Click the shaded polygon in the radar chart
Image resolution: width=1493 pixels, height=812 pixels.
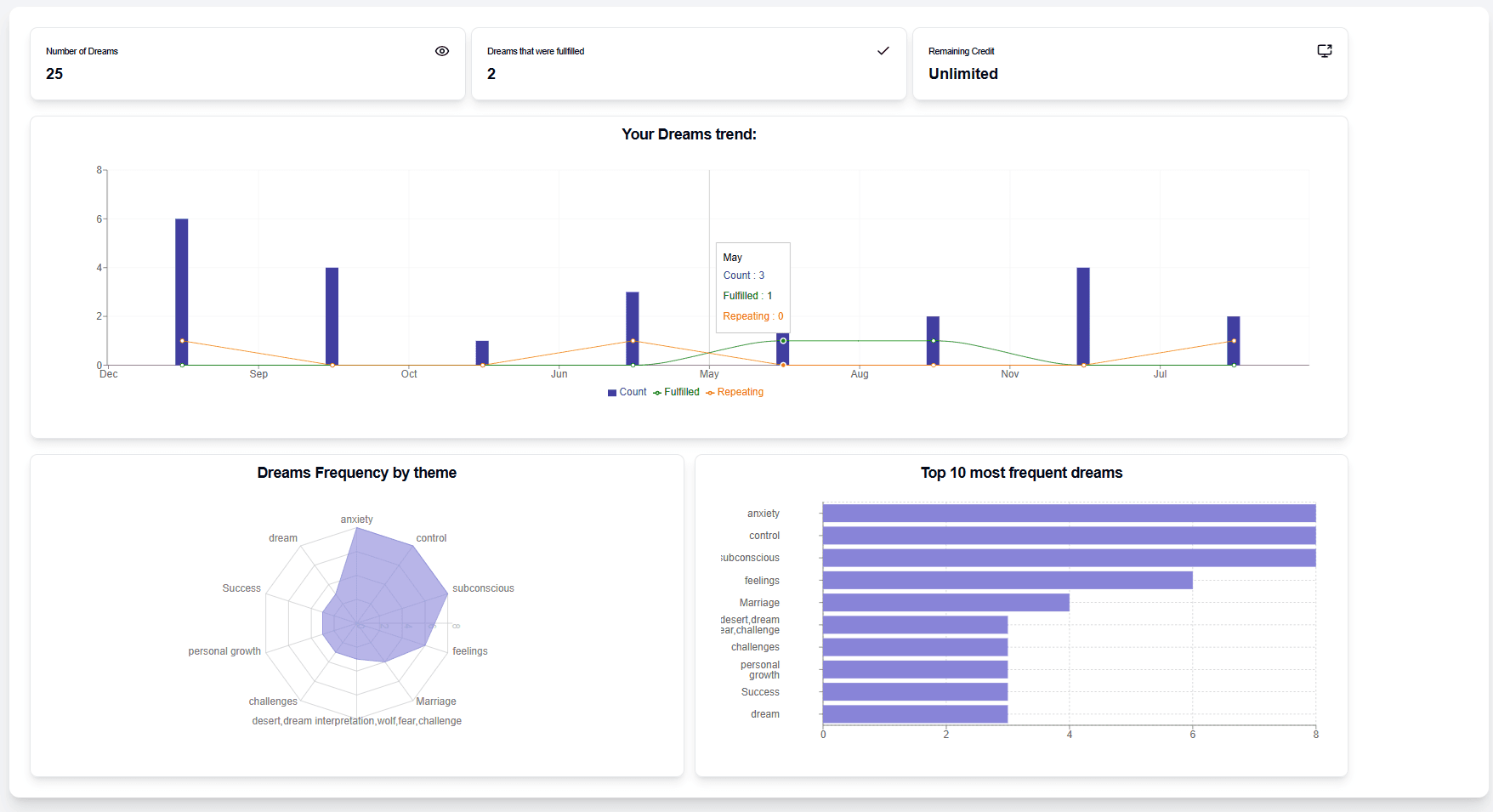pos(383,595)
